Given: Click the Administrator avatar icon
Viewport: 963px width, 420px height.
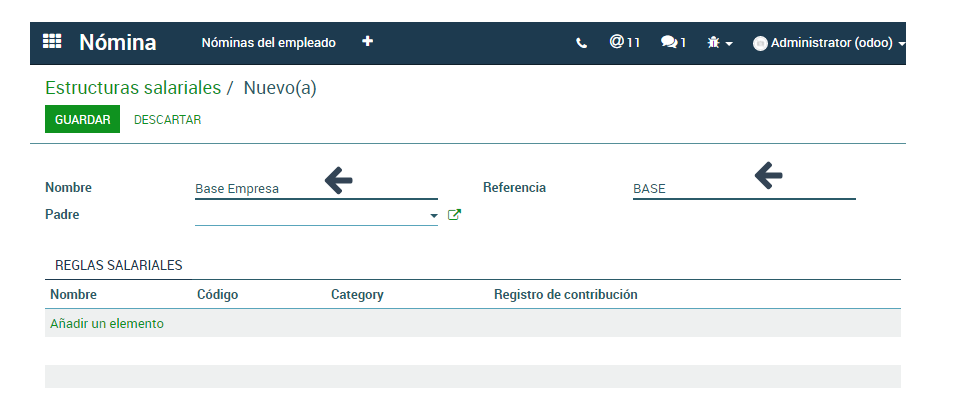Looking at the screenshot, I should 760,44.
